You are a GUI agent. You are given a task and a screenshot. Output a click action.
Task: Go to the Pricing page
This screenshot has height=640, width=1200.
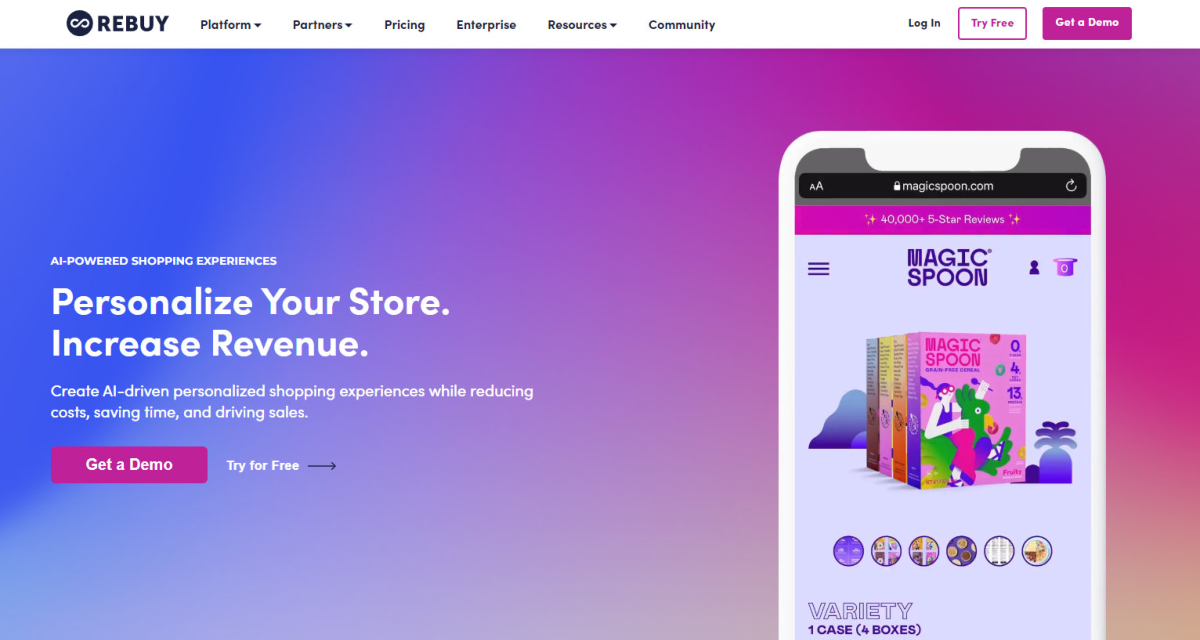pos(404,24)
